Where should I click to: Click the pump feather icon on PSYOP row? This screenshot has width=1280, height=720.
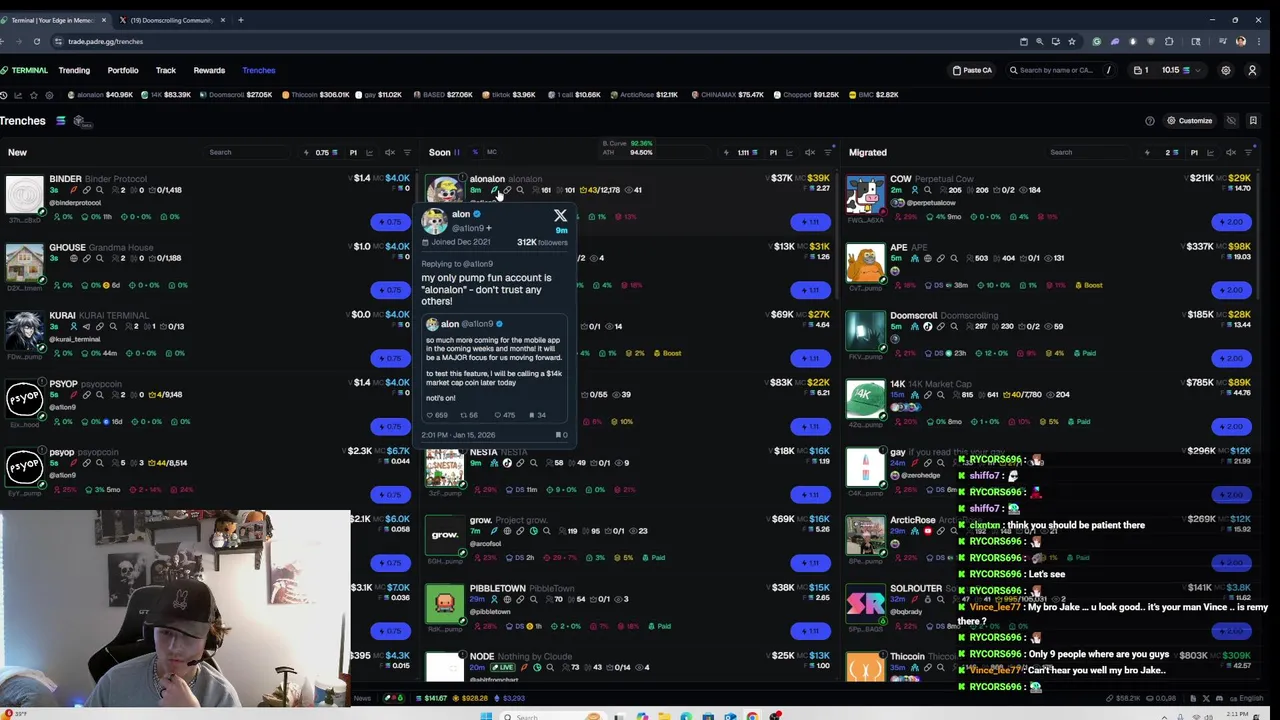pyautogui.click(x=72, y=394)
